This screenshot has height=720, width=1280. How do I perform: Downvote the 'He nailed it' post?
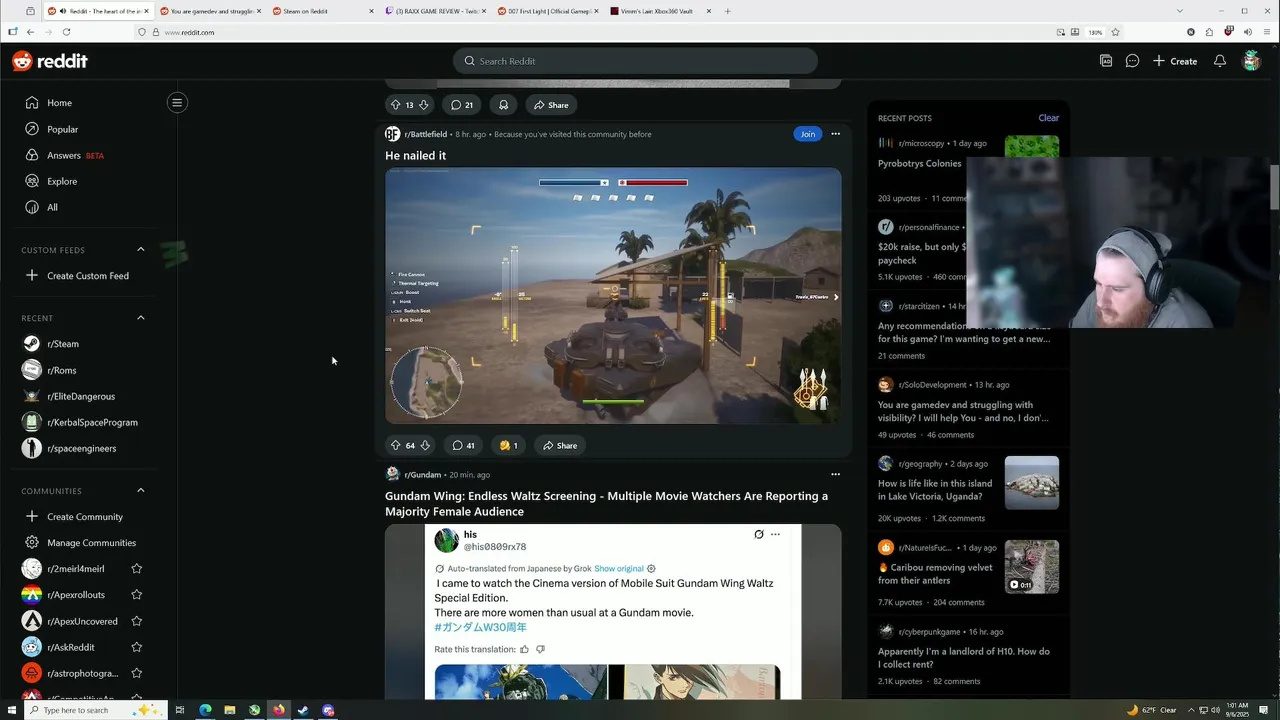pos(425,445)
